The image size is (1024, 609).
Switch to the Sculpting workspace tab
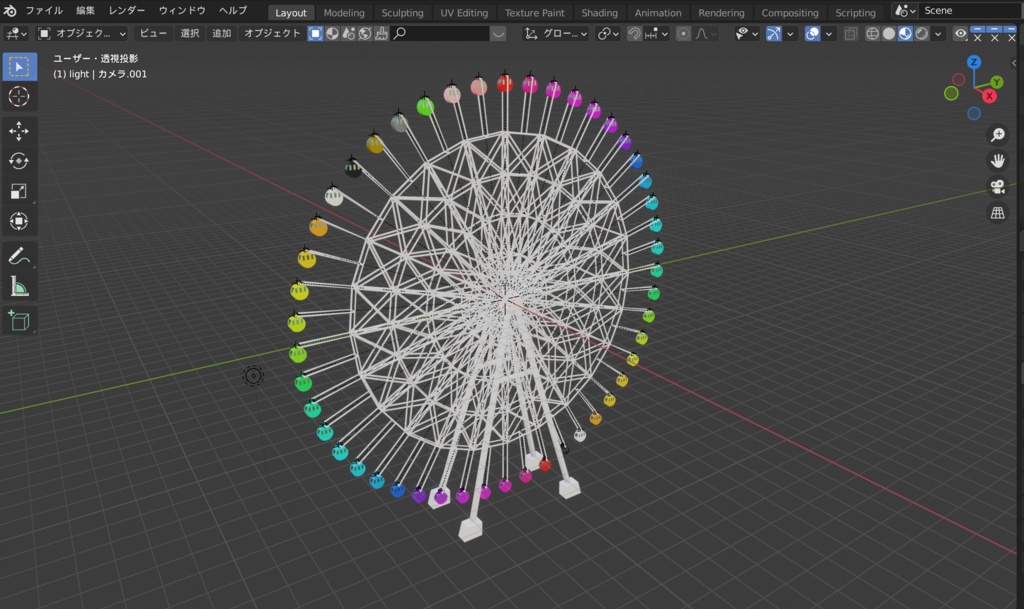click(402, 12)
